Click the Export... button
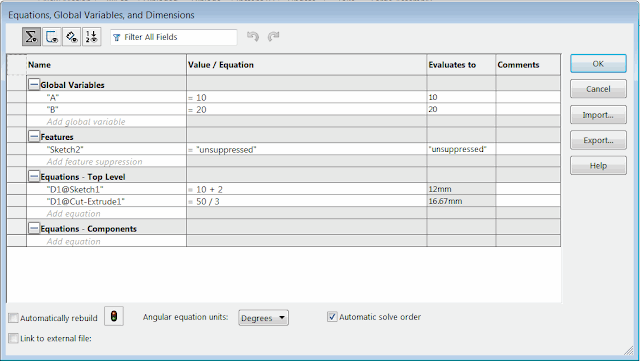This screenshot has height=361, width=640. (x=598, y=140)
